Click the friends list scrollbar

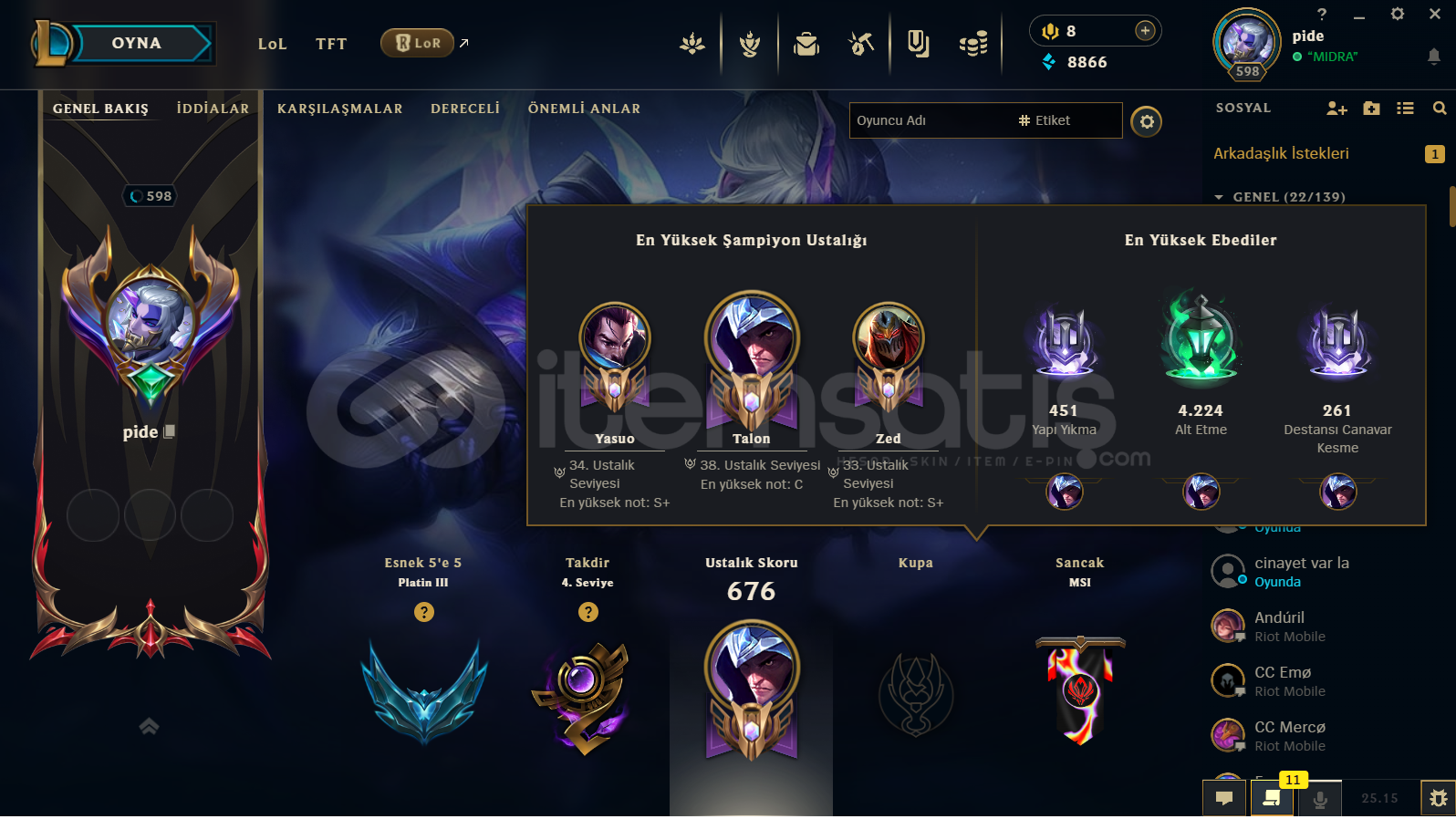(x=1451, y=207)
